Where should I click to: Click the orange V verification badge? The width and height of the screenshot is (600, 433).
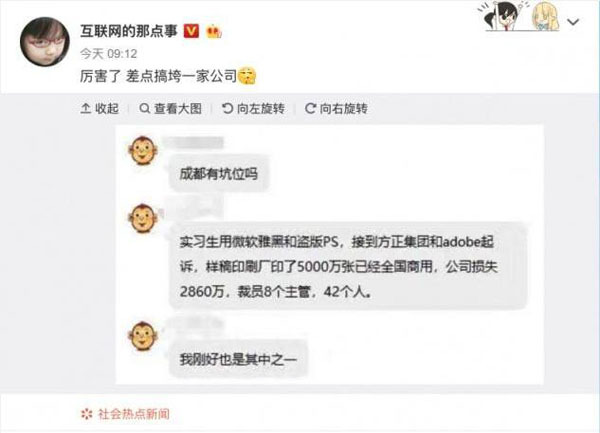[191, 31]
